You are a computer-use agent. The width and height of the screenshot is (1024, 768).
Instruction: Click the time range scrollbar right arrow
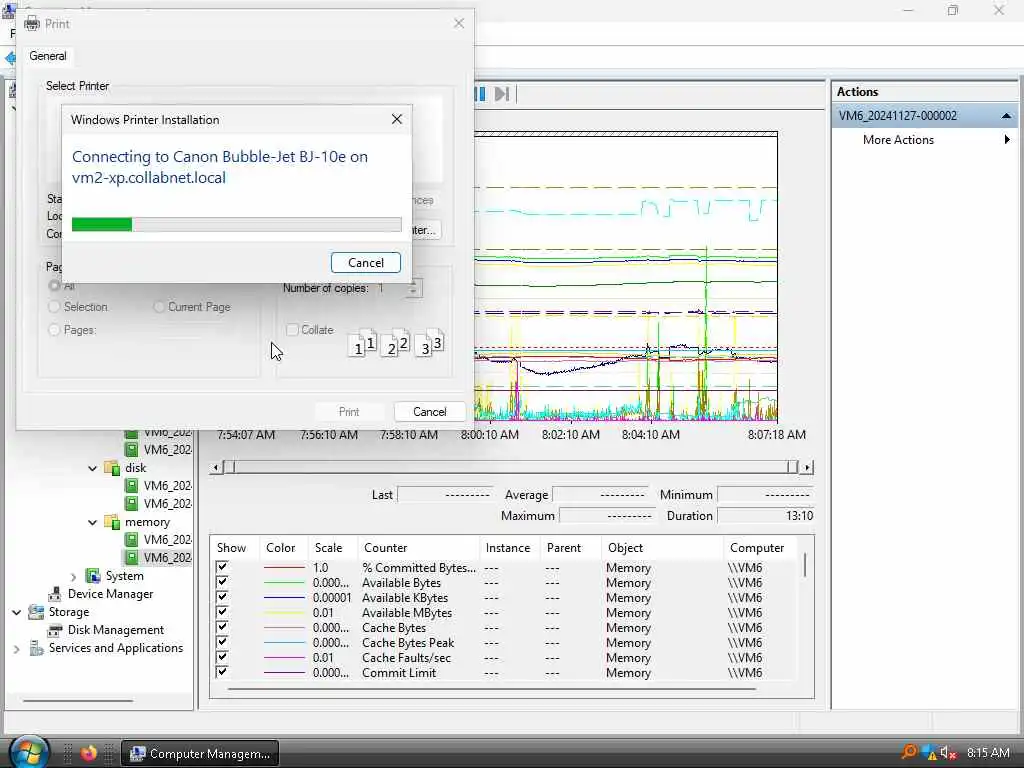point(807,467)
